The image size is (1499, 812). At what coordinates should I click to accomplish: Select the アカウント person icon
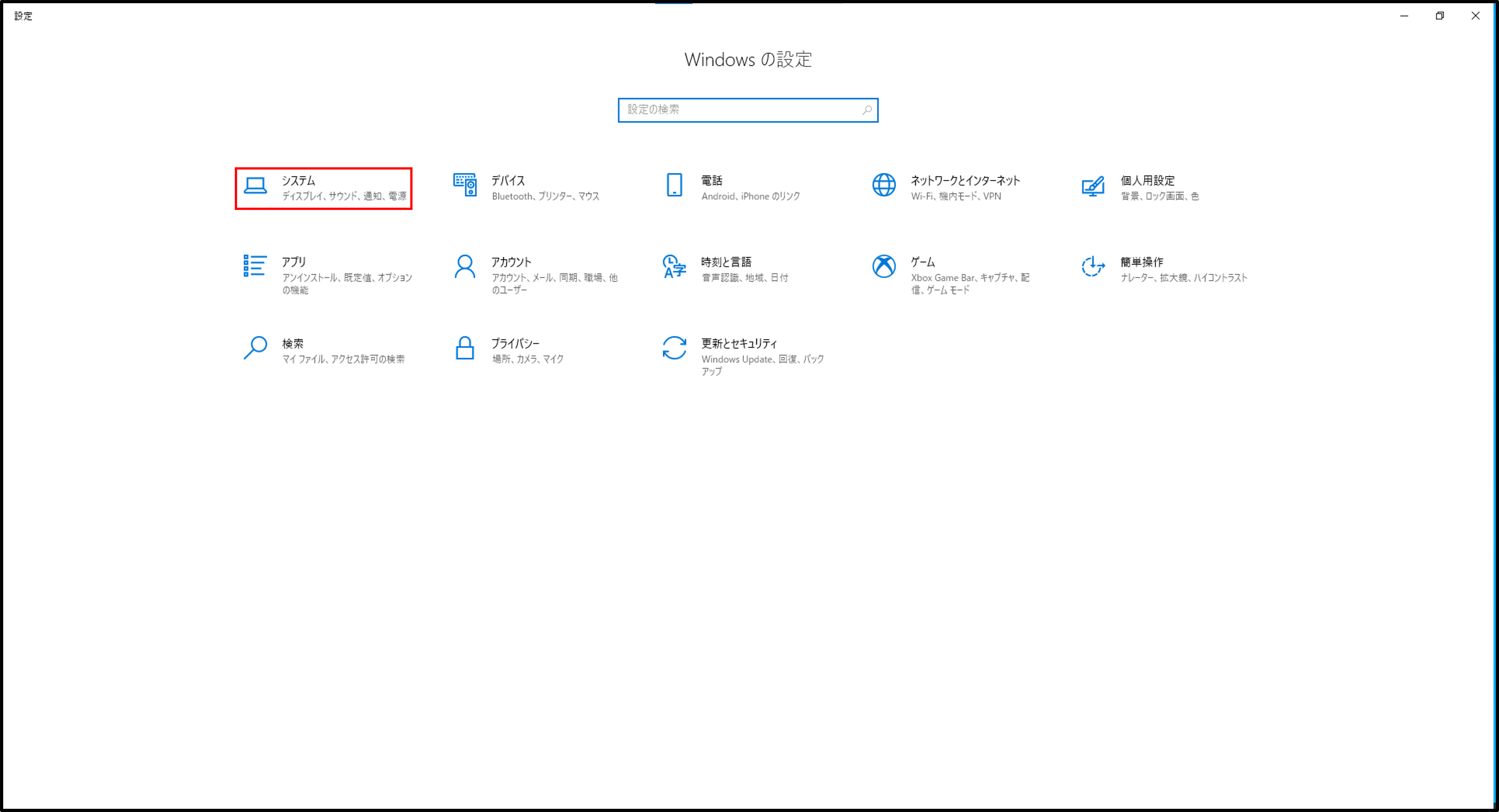(465, 266)
